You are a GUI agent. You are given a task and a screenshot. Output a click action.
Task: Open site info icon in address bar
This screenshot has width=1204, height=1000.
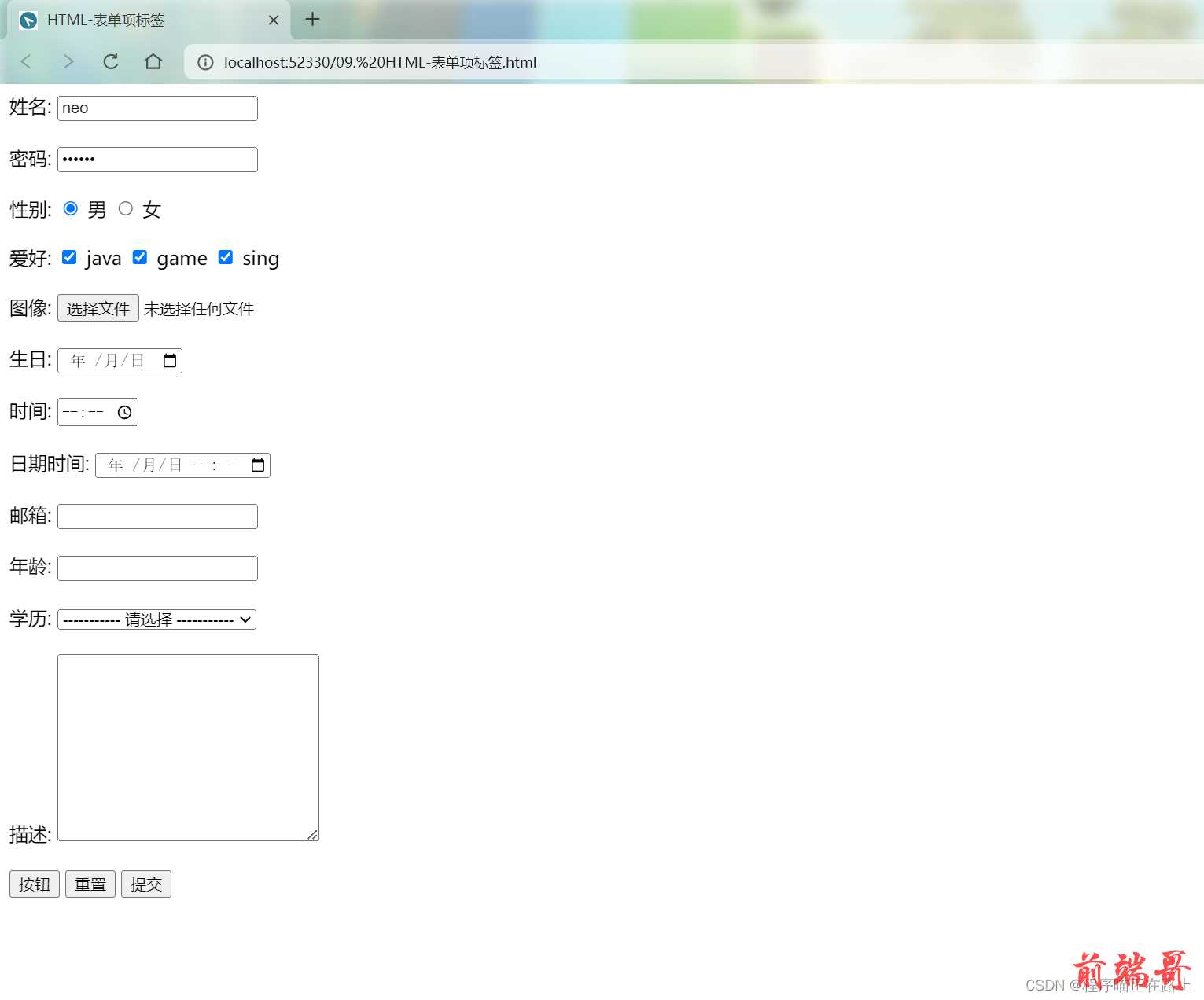[x=205, y=62]
